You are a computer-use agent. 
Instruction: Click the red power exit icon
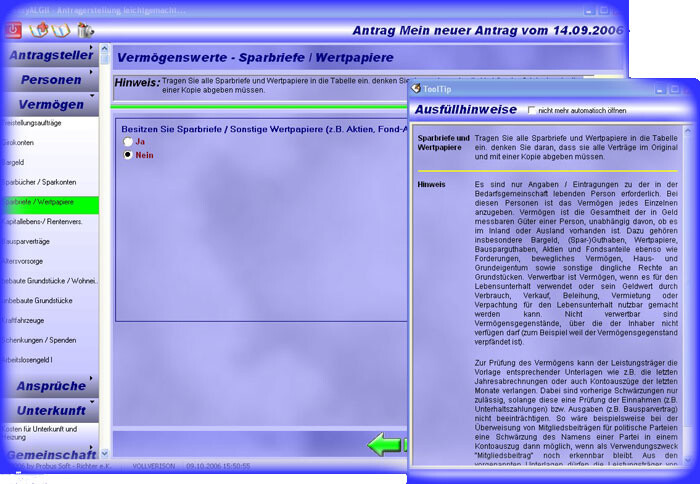(x=13, y=30)
